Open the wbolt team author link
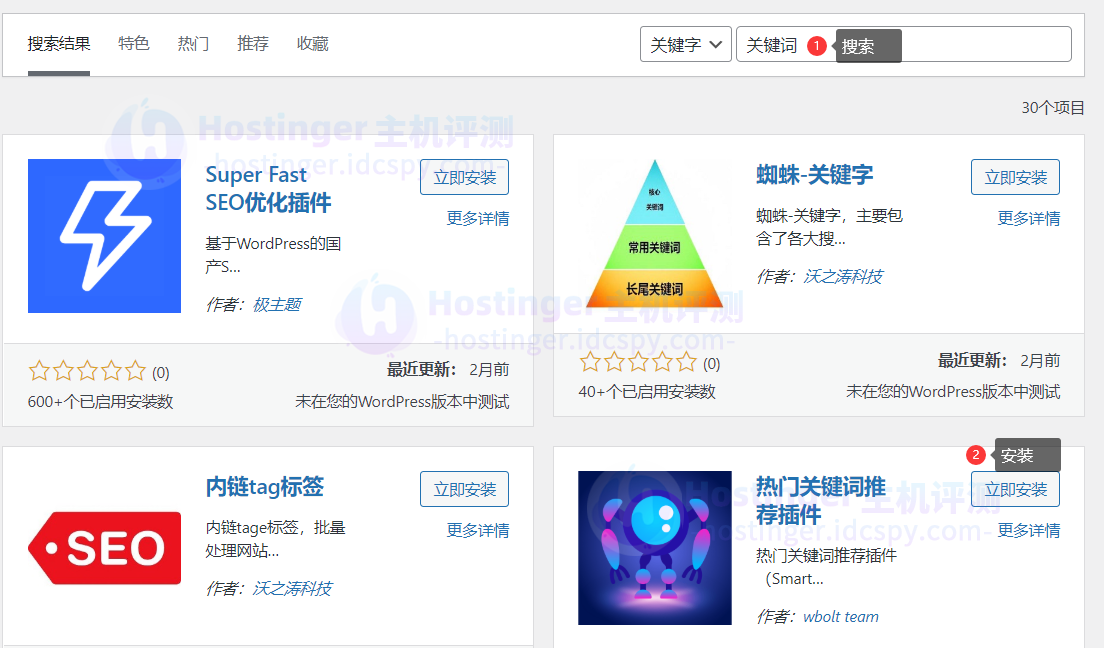Viewport: 1104px width, 648px height. (x=840, y=616)
